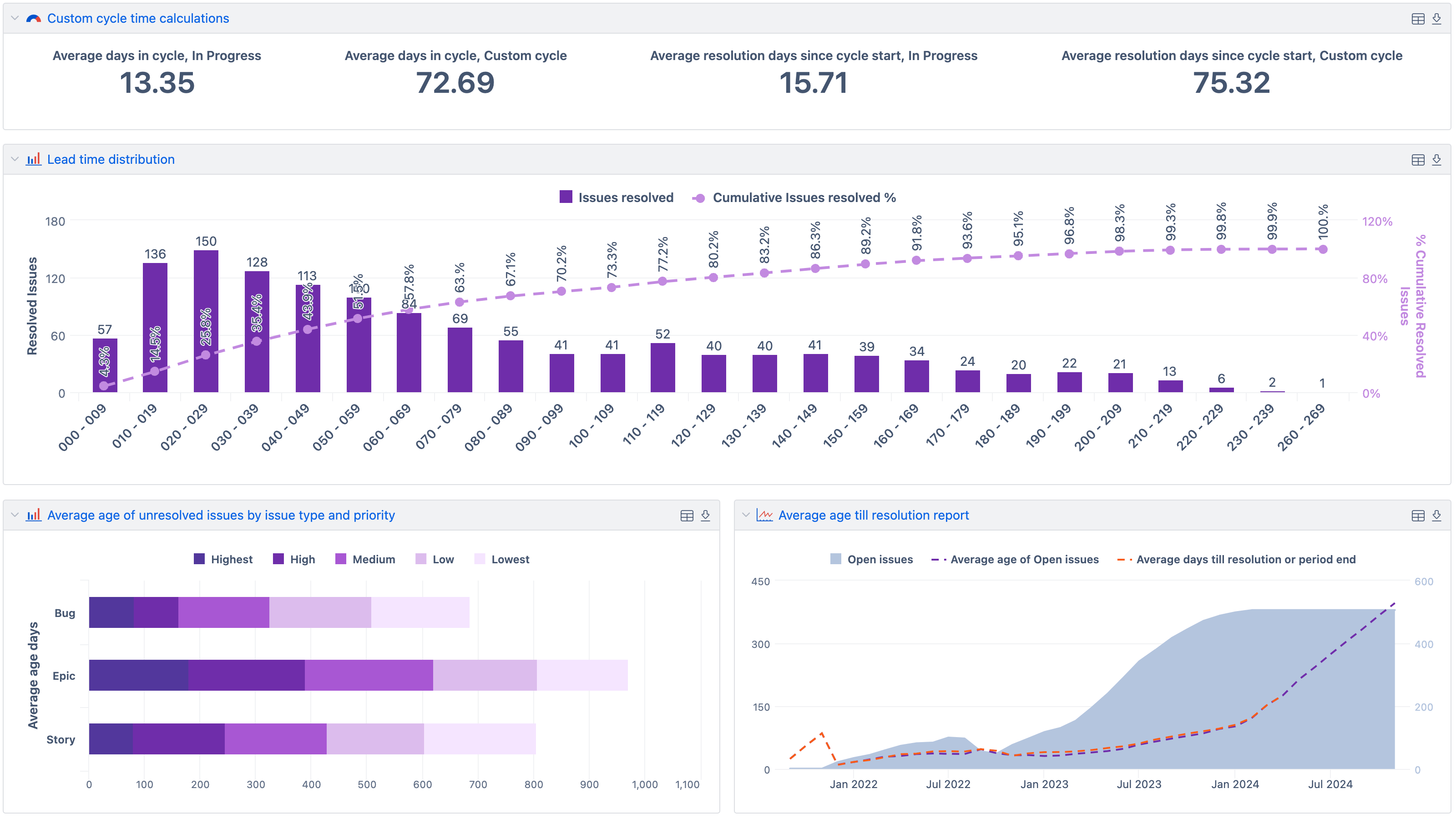Open table view for Lead time distribution

[x=1418, y=160]
